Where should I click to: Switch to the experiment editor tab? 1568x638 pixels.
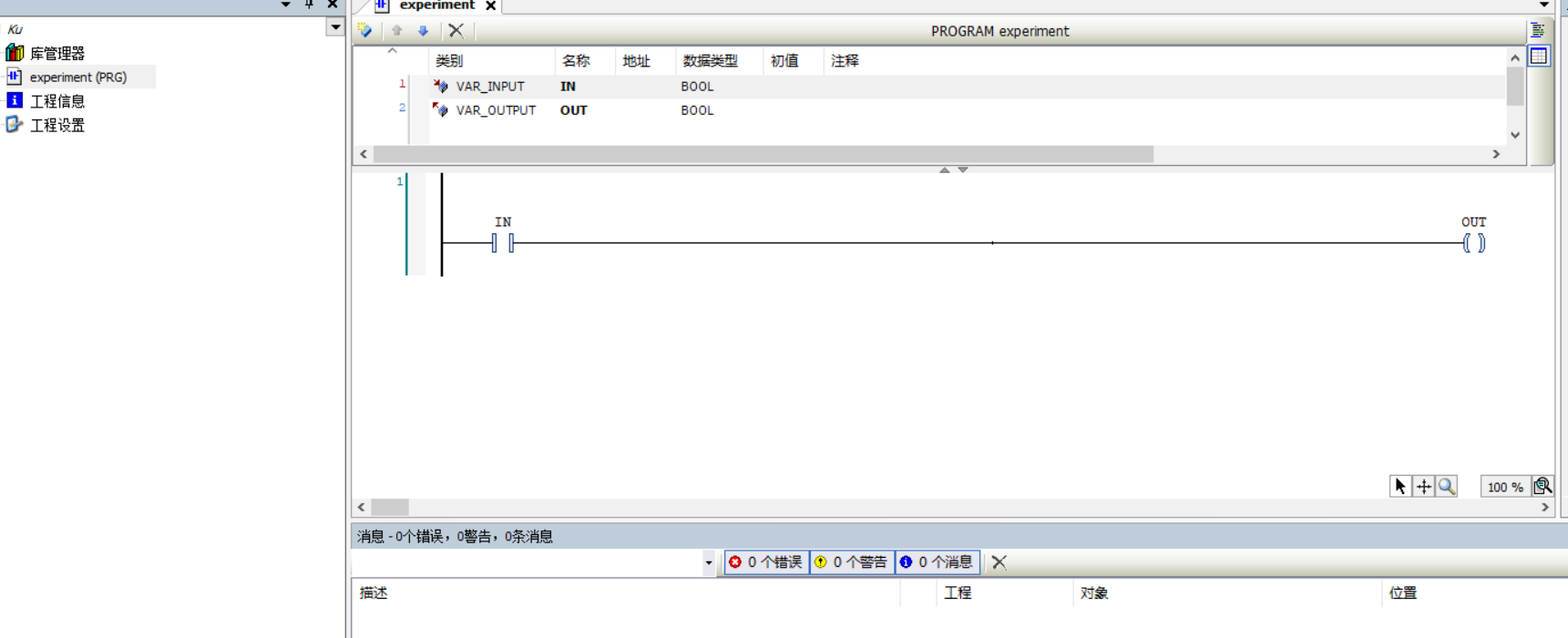click(437, 5)
